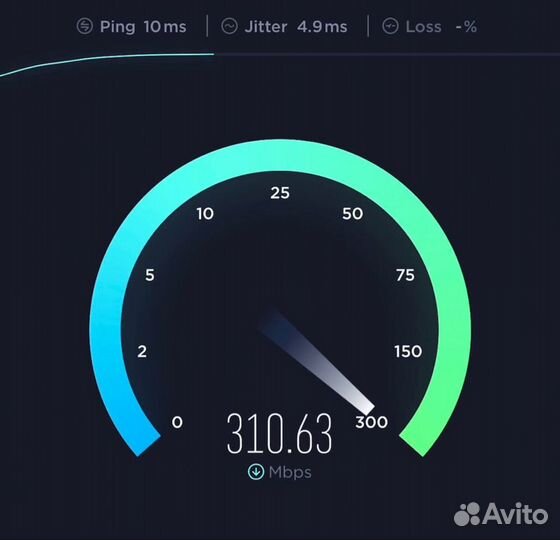Click the 25 mark on the gauge
The height and width of the screenshot is (540, 560).
(280, 193)
